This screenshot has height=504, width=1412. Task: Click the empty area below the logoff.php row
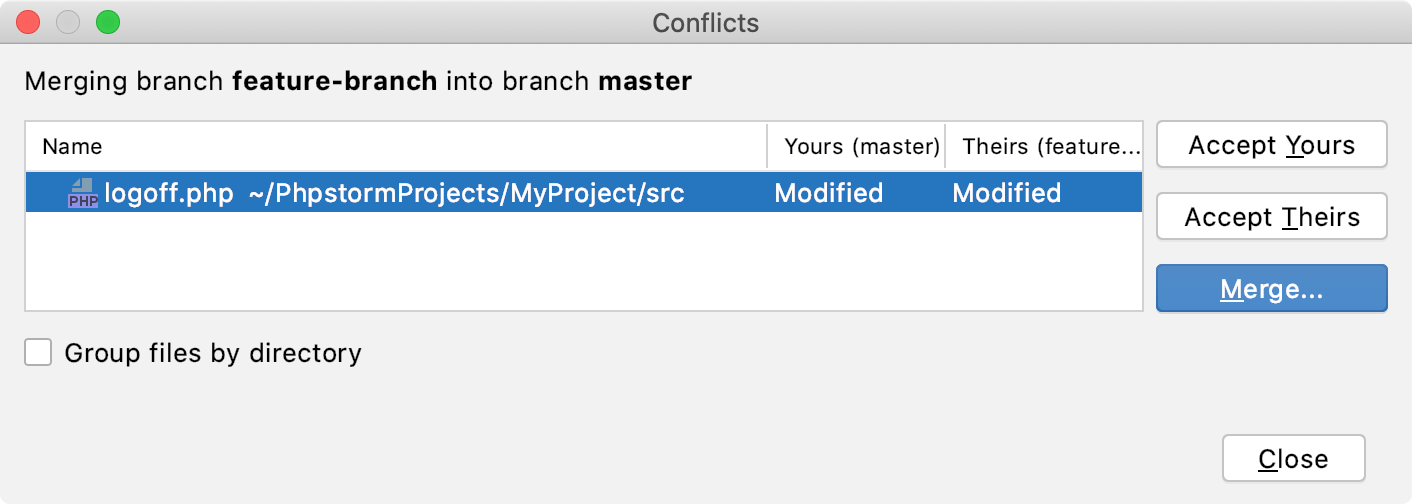(584, 260)
